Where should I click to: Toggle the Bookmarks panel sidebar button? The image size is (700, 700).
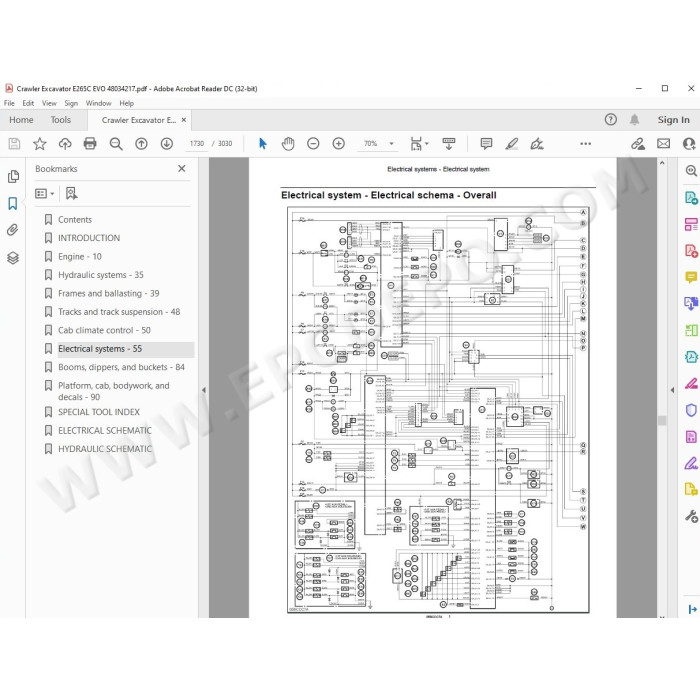tap(13, 204)
